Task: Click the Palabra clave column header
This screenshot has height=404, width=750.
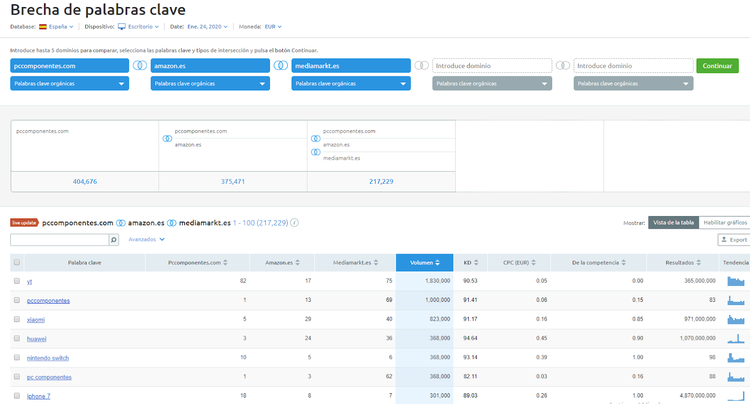Action: [84, 262]
